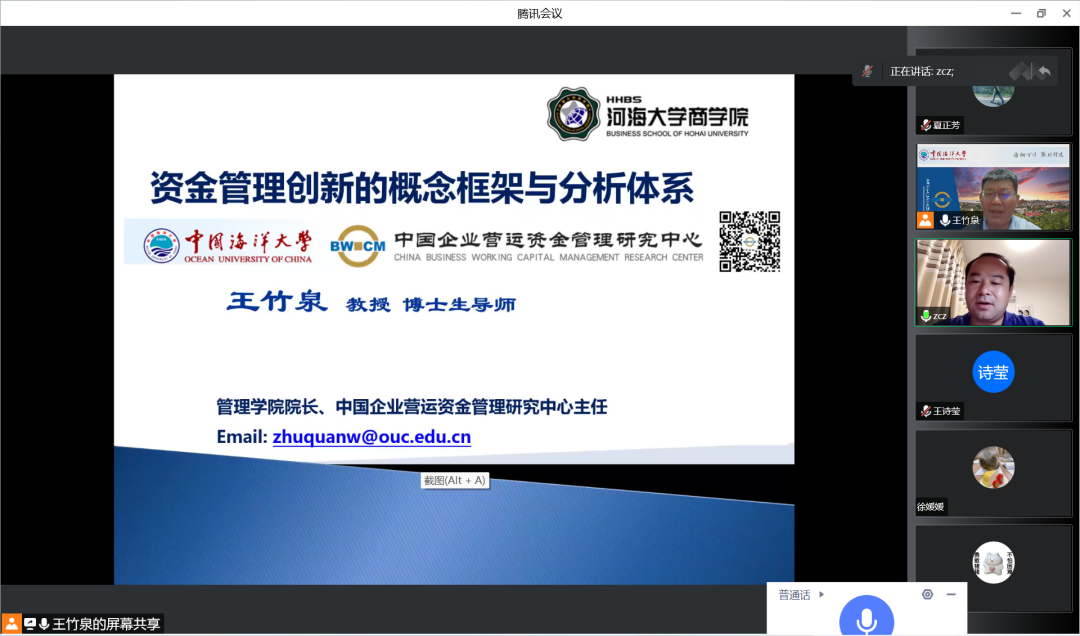Viewport: 1080px width, 636px height.
Task: Open settings hexagon icon in voice panel
Action: coord(927,594)
